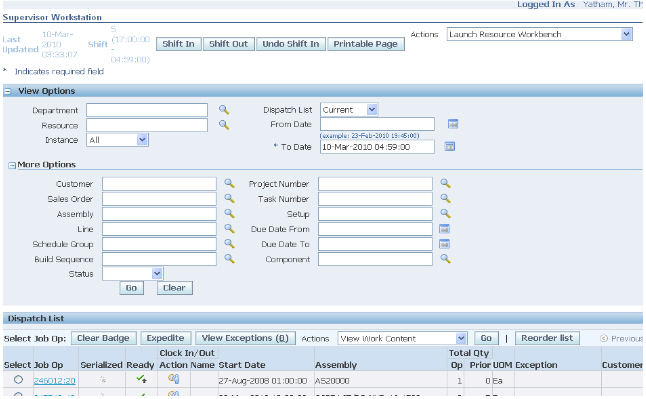Screen dimensions: 646x399
Task: Click the Ready checkmark icon for job 246012:20
Action: coord(142,379)
